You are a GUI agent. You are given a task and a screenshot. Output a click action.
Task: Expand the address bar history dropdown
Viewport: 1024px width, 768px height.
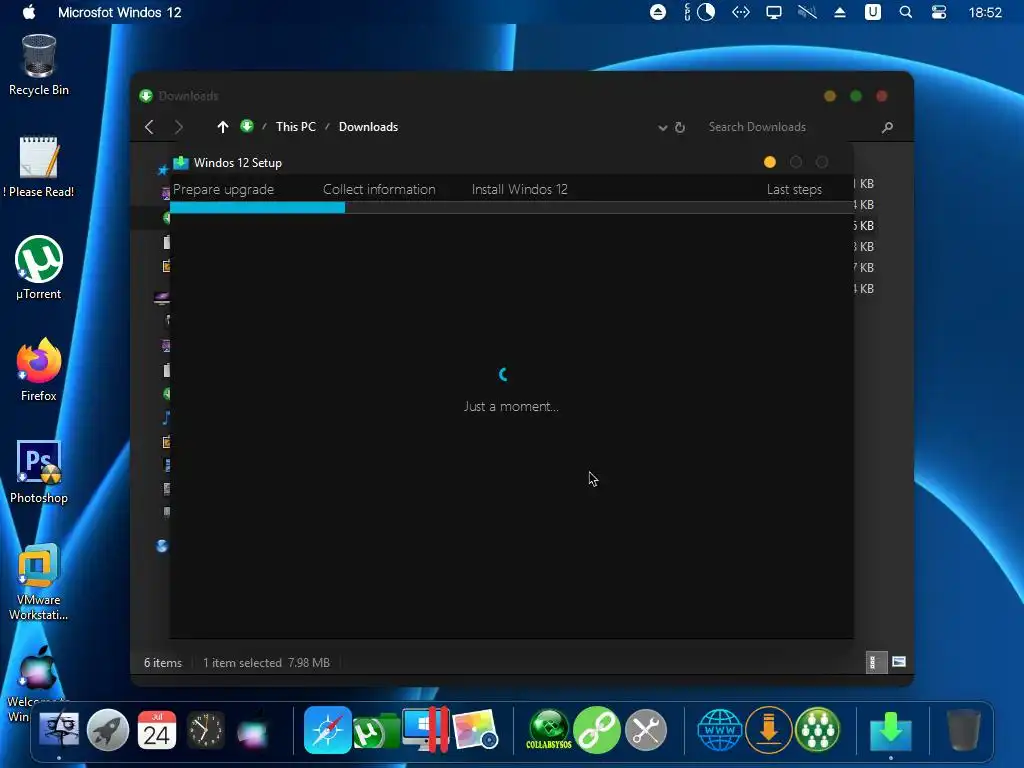(x=662, y=127)
